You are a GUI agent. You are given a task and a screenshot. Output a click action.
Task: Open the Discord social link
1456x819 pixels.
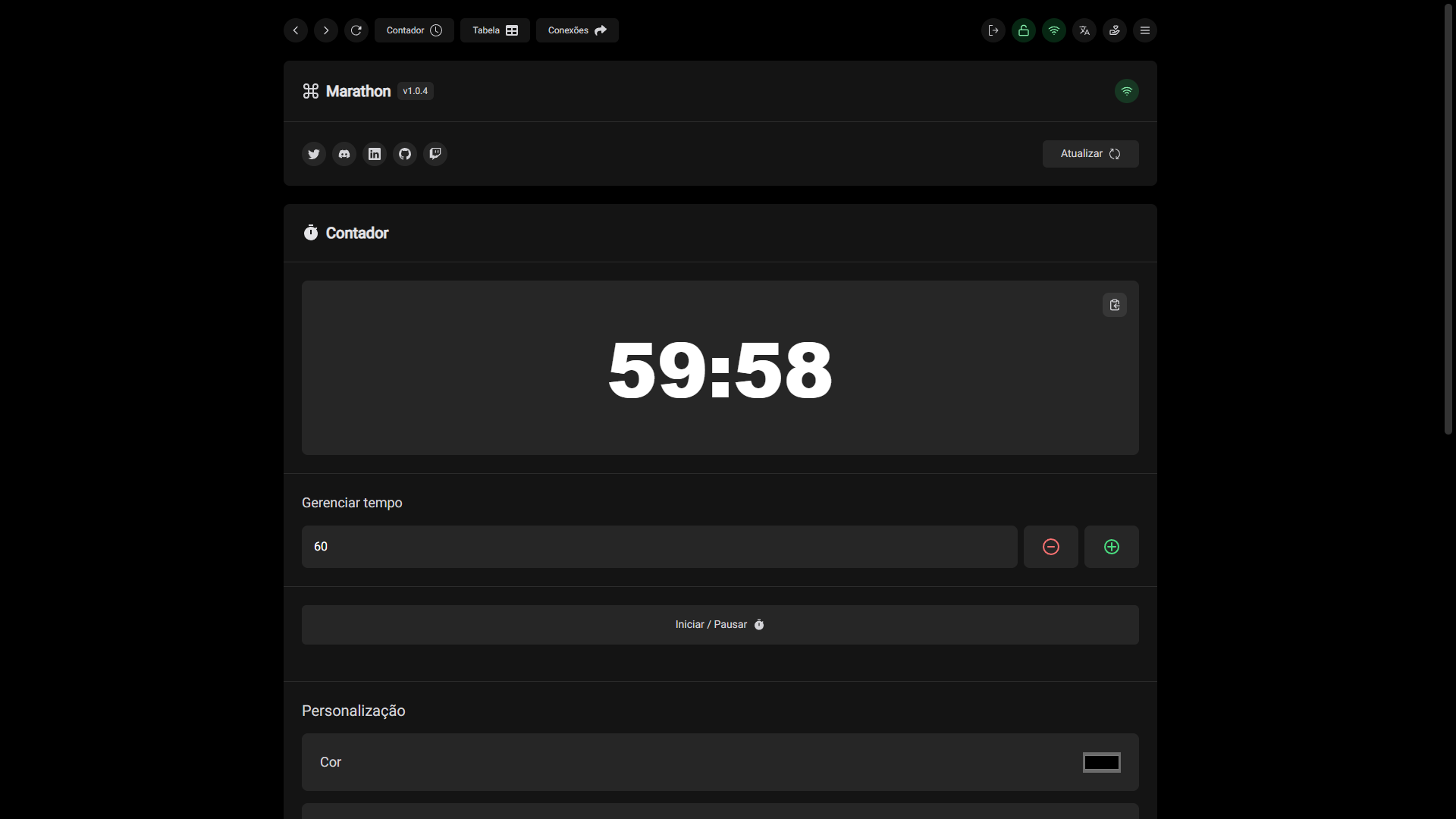click(x=344, y=154)
